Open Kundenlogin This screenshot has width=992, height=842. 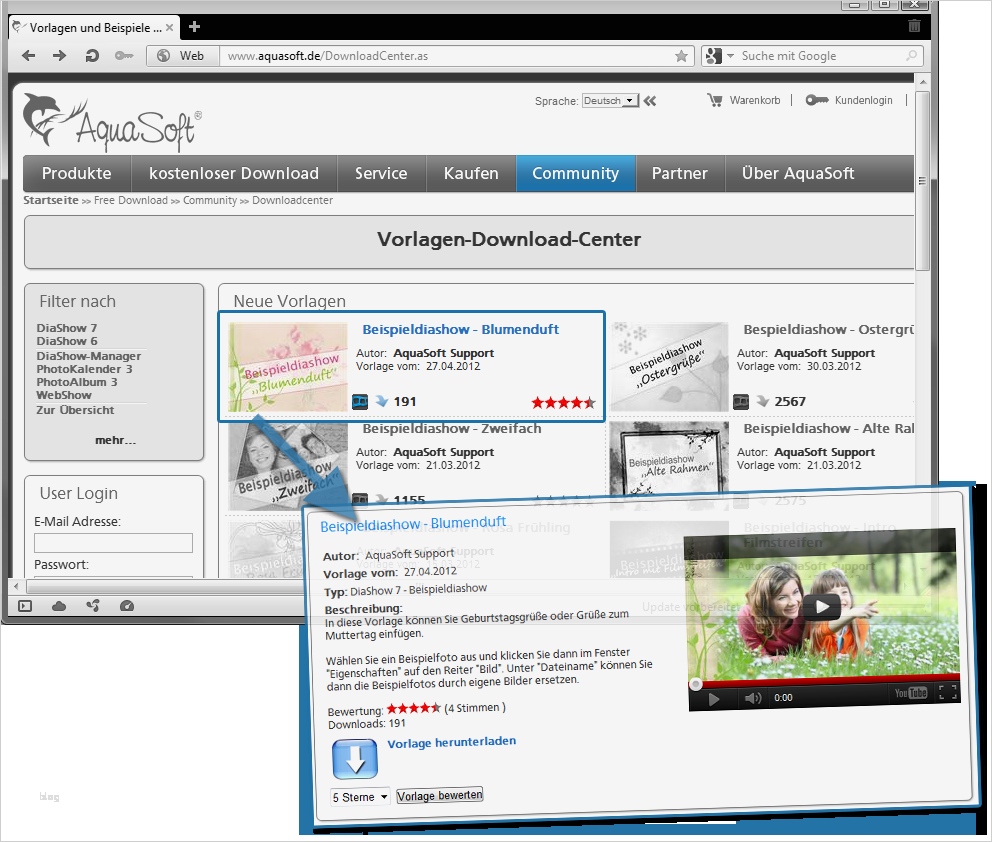coord(849,100)
